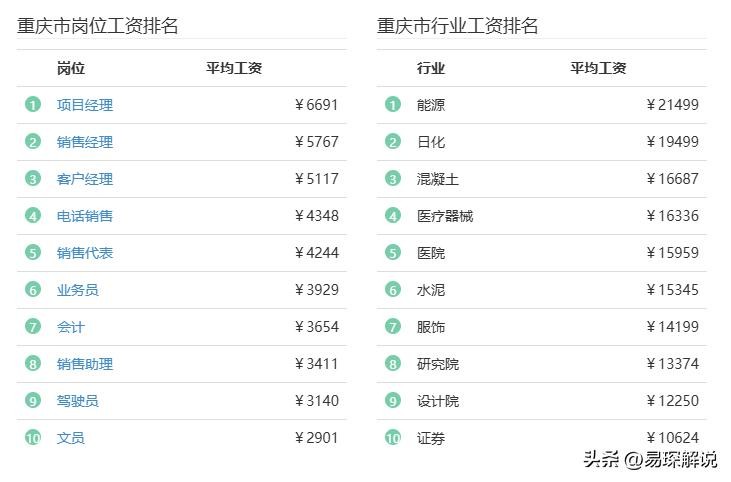This screenshot has height=482, width=731.
Task: Click the rank 4 badge beside 医疗器械
Action: click(393, 216)
